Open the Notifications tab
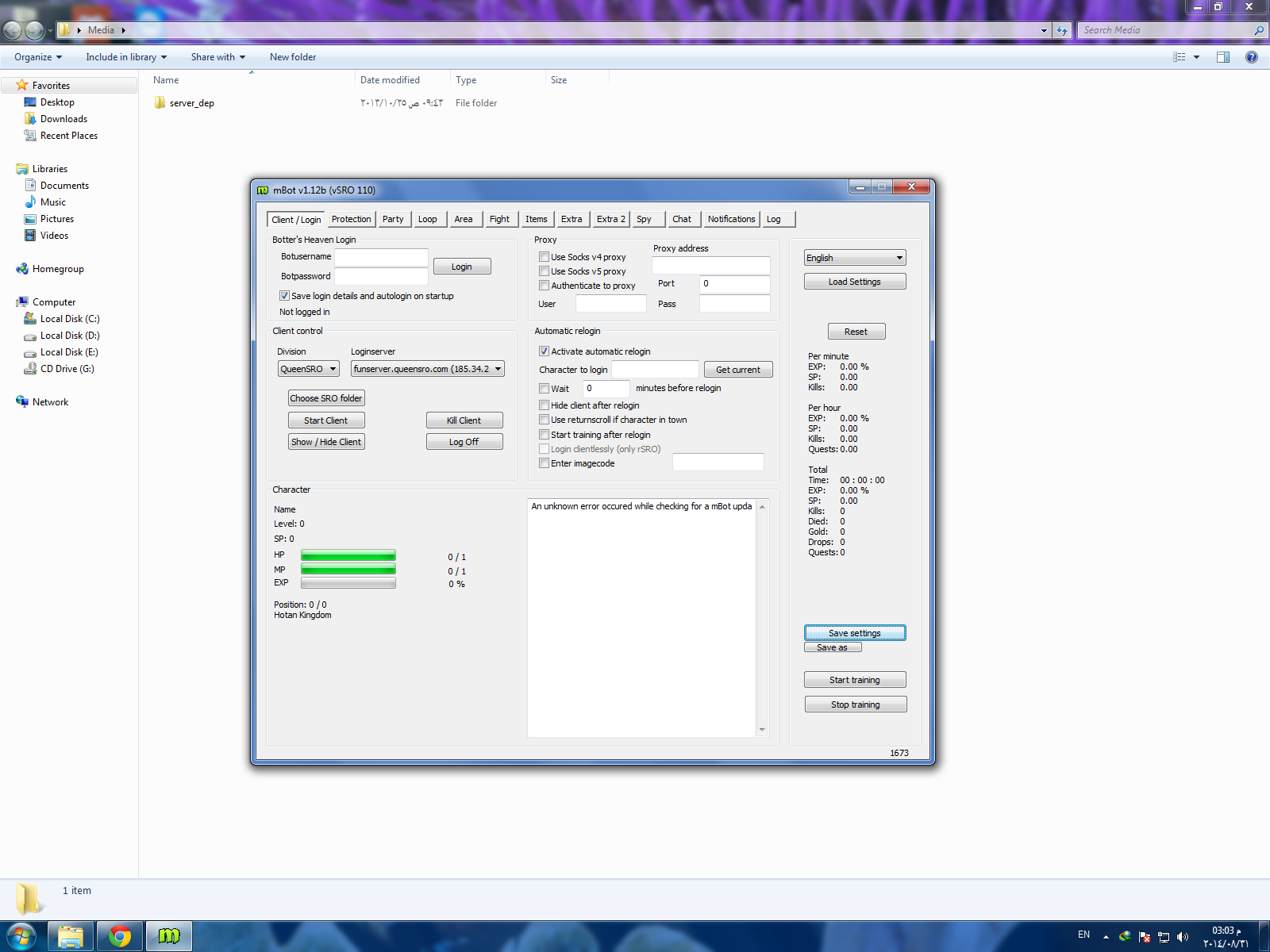Viewport: 1270px width, 952px height. pyautogui.click(x=732, y=219)
